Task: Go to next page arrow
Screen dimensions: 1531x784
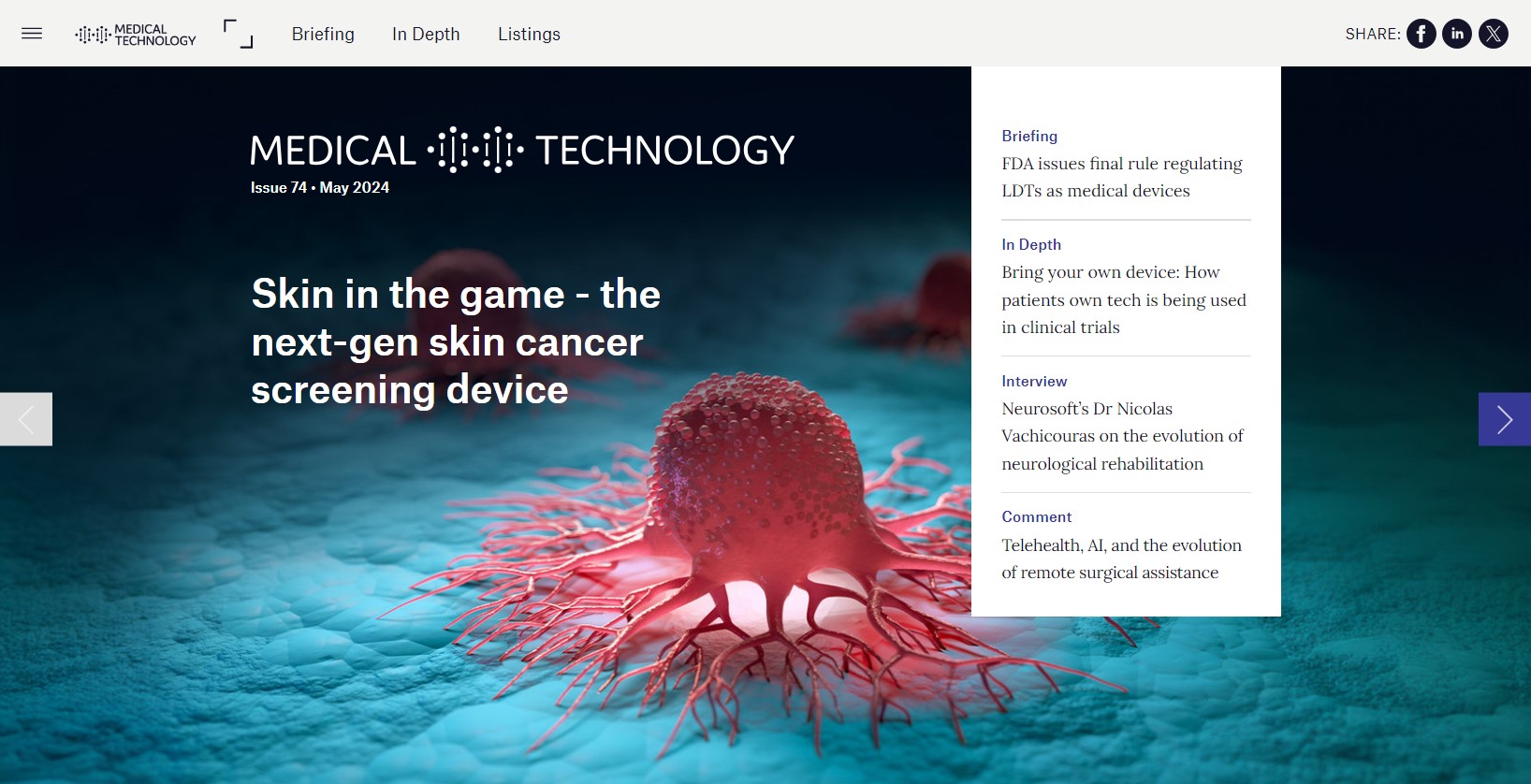Action: [1504, 419]
